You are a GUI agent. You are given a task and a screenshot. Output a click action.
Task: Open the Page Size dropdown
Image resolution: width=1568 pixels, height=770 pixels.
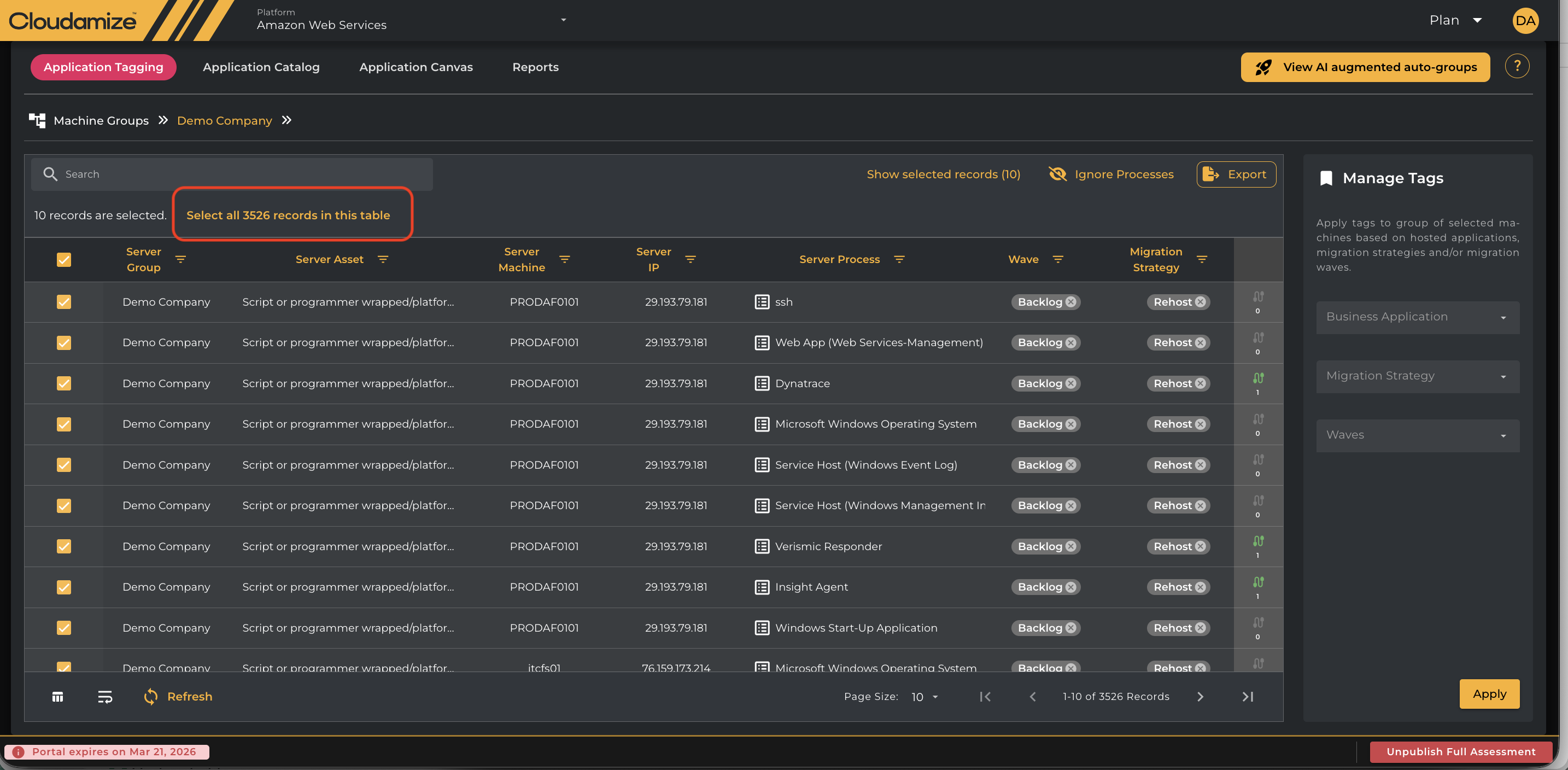pyautogui.click(x=924, y=697)
